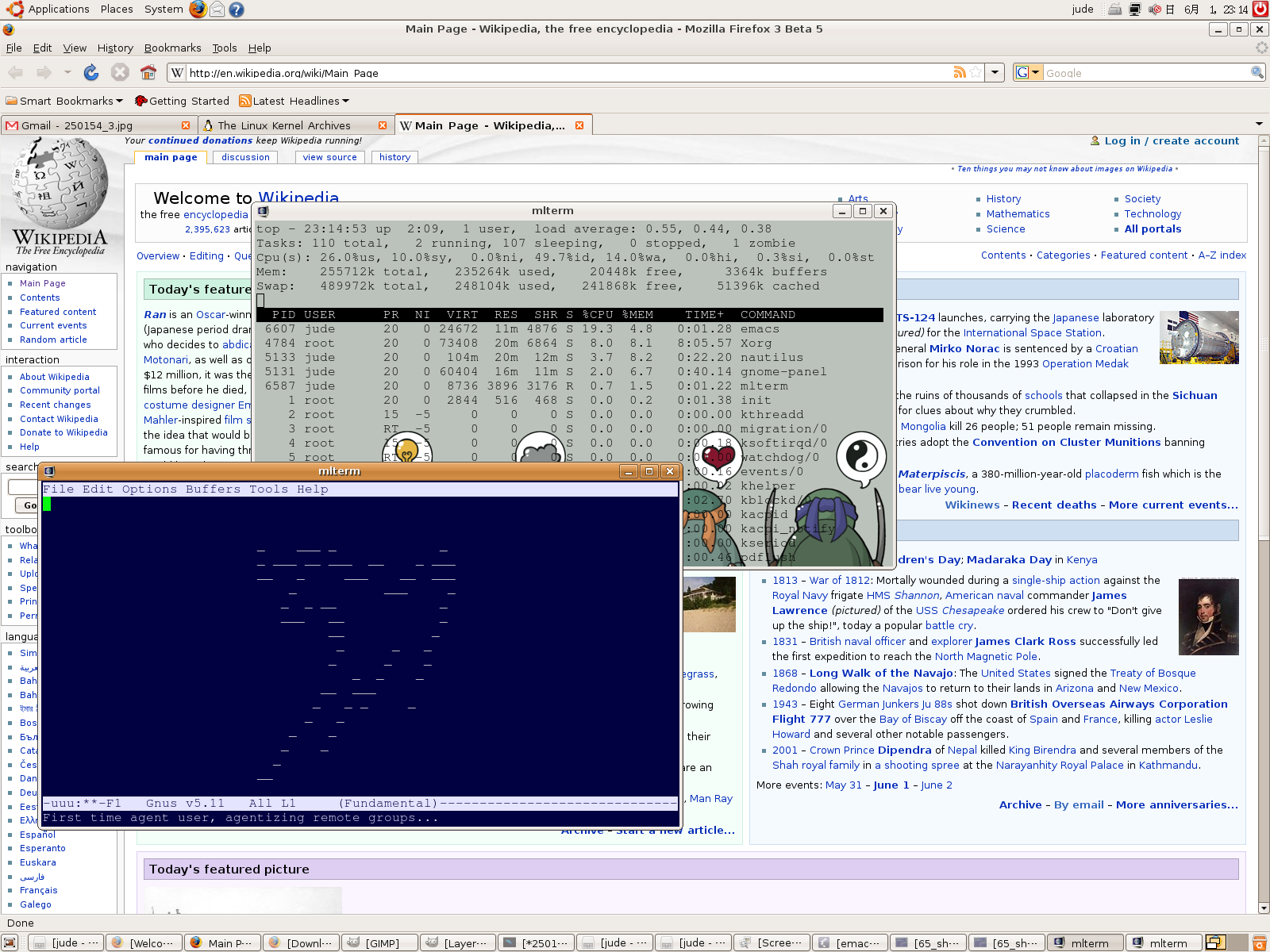Viewport: 1270px width, 952px height.
Task: Open the list all tabs dropdown
Action: [x=1259, y=124]
